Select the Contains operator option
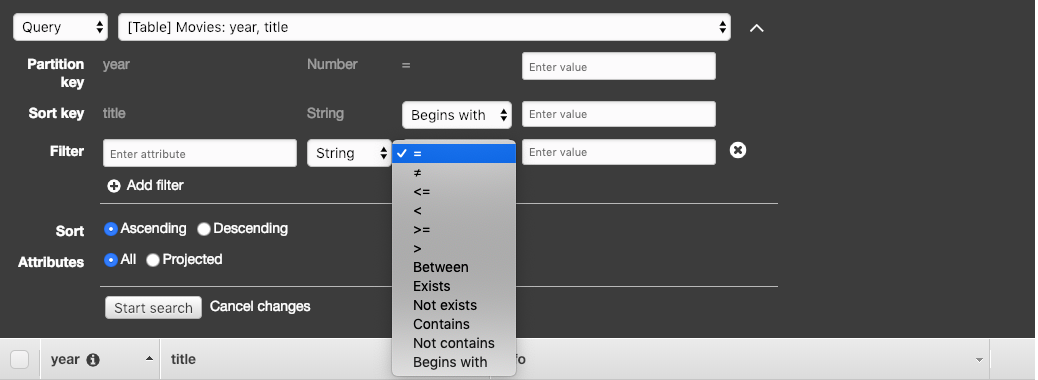The image size is (1038, 380). click(x=454, y=324)
